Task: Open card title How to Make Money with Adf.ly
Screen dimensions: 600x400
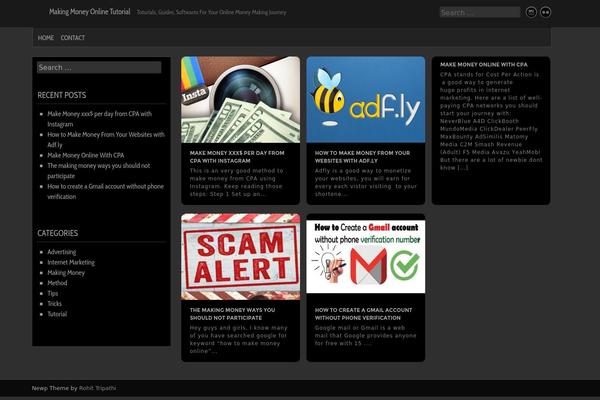Action: tap(362, 157)
